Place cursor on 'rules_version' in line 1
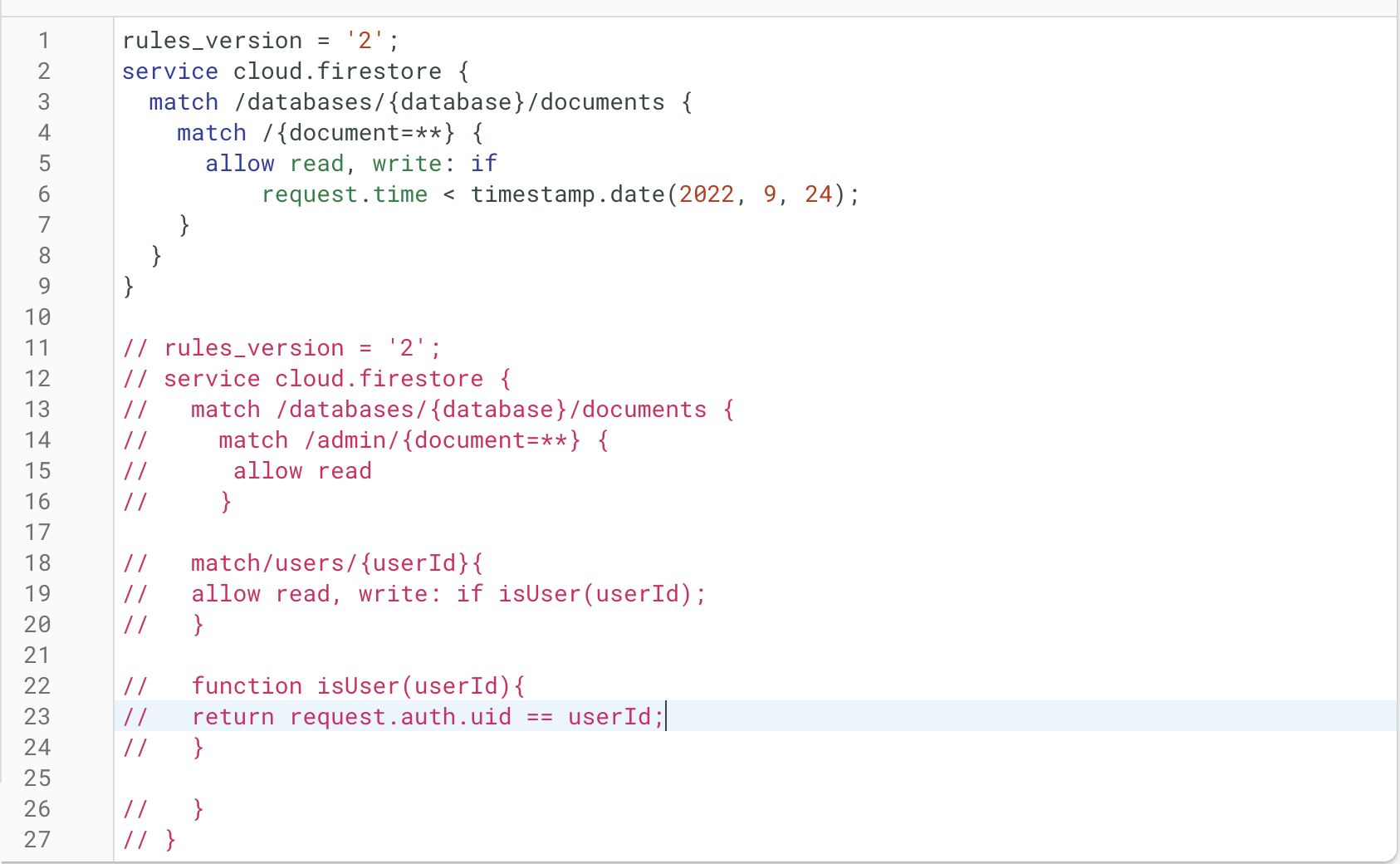The width and height of the screenshot is (1400, 864). pyautogui.click(x=212, y=41)
